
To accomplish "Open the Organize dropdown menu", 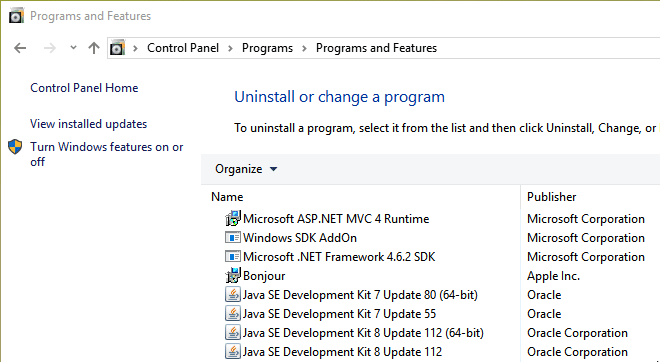I will (x=246, y=169).
